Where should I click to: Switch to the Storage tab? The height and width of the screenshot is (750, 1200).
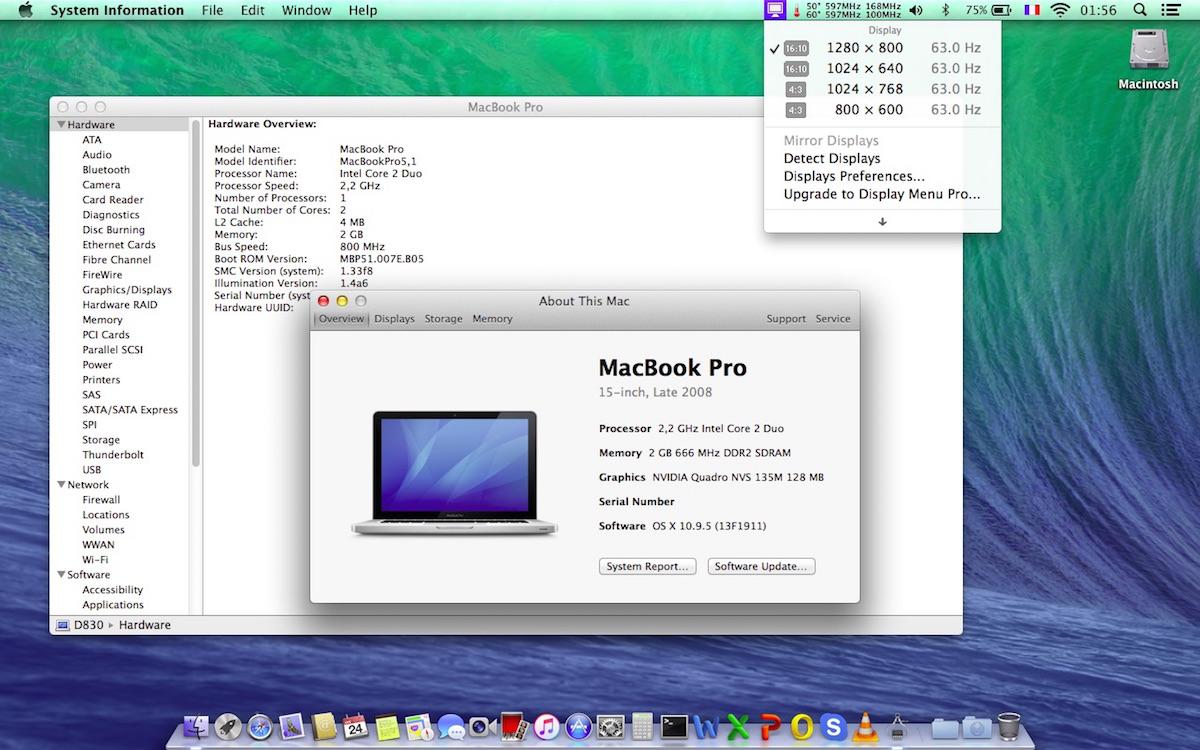tap(443, 319)
